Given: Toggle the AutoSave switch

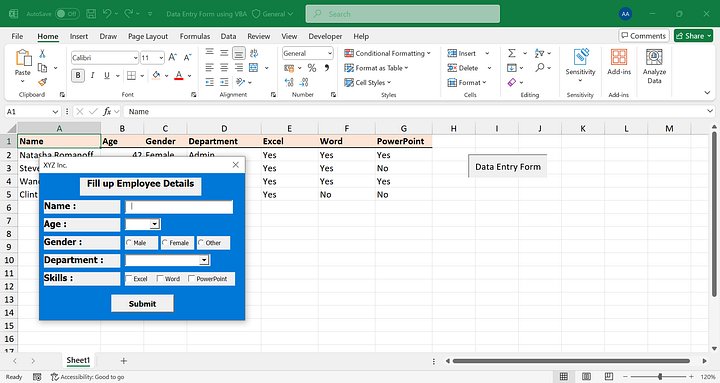Looking at the screenshot, I should point(67,14).
